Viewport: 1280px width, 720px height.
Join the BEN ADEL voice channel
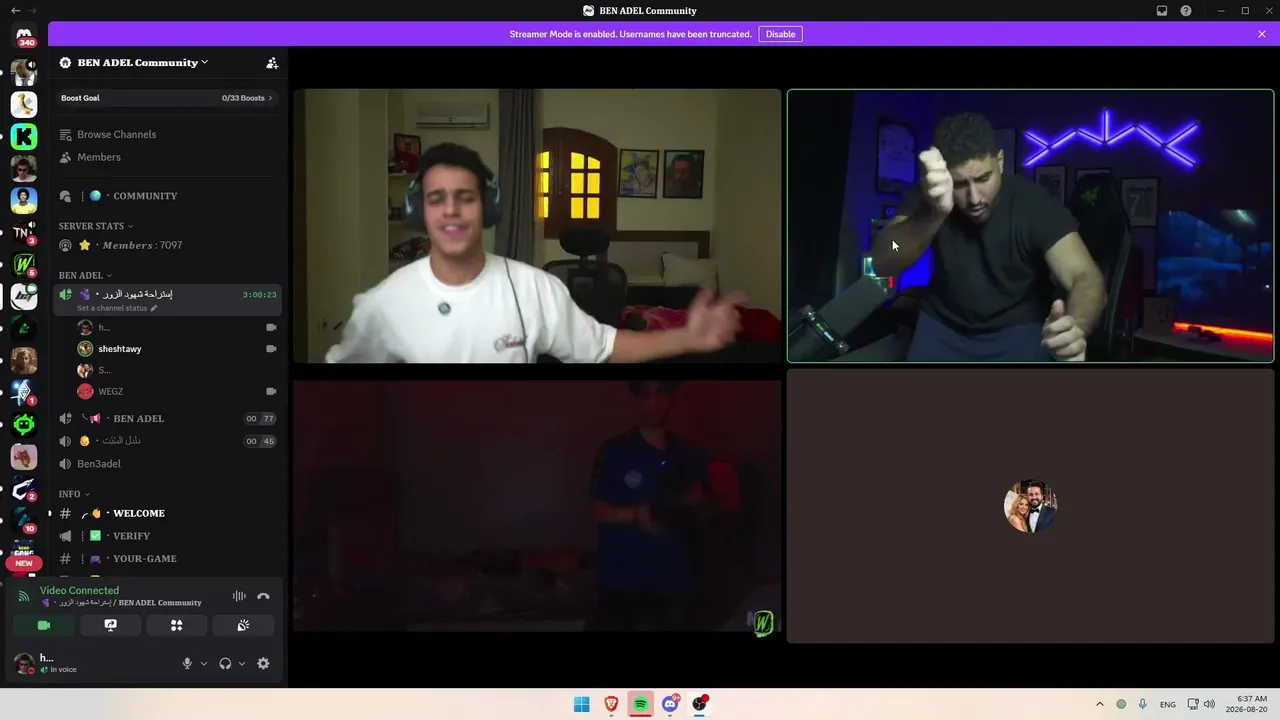167,419
